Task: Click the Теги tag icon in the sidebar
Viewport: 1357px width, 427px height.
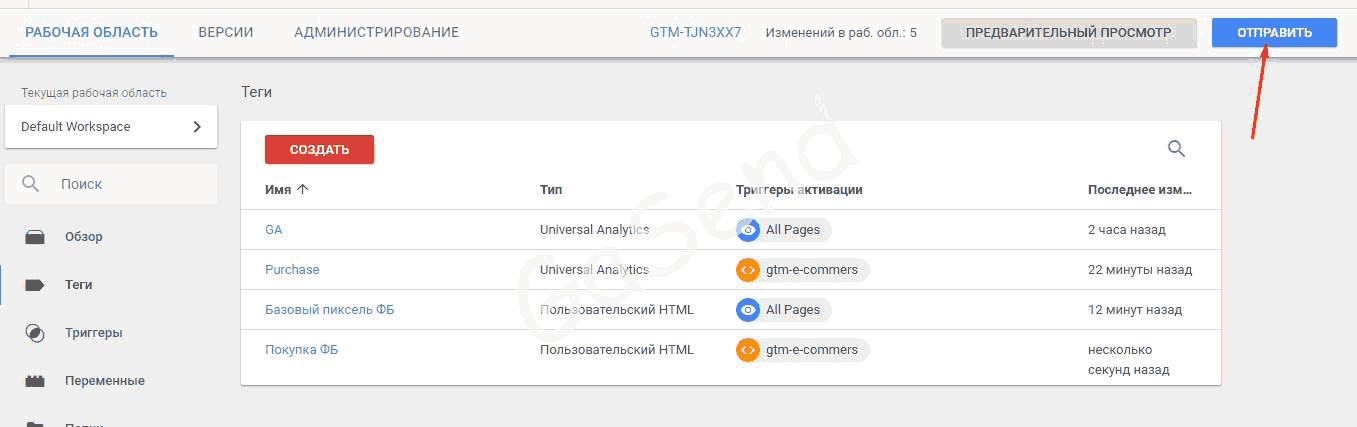Action: [35, 285]
